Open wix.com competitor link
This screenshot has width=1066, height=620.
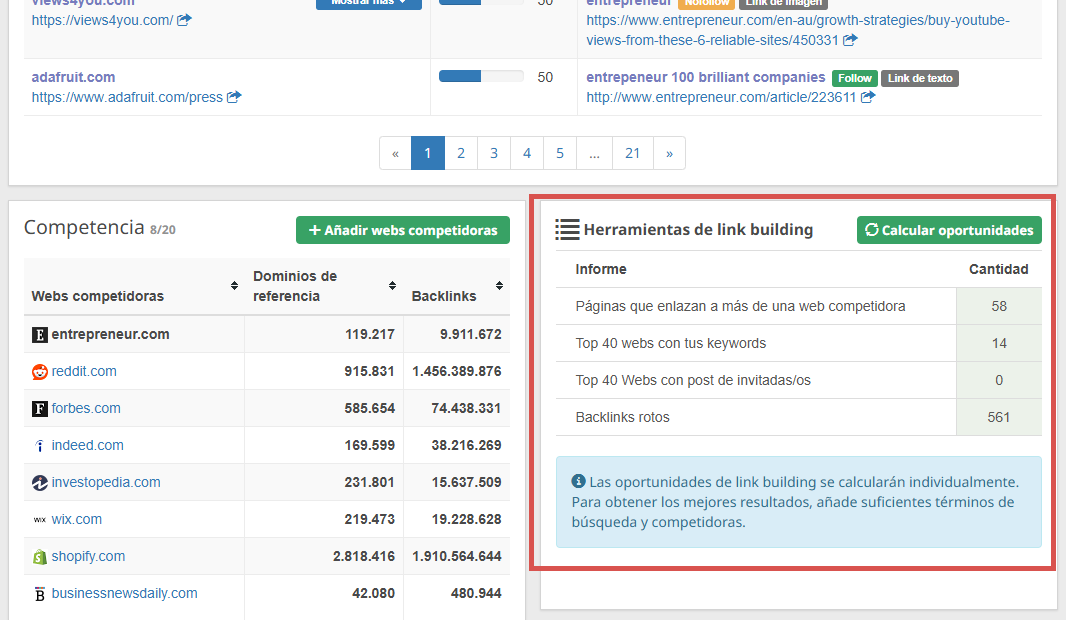coord(77,519)
